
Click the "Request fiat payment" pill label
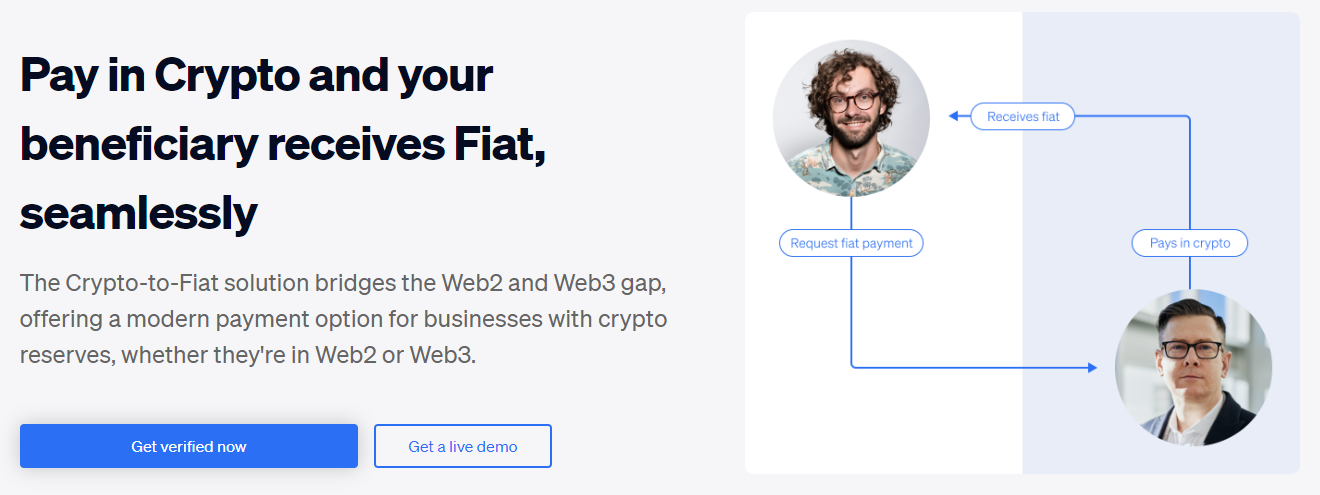[x=851, y=243]
